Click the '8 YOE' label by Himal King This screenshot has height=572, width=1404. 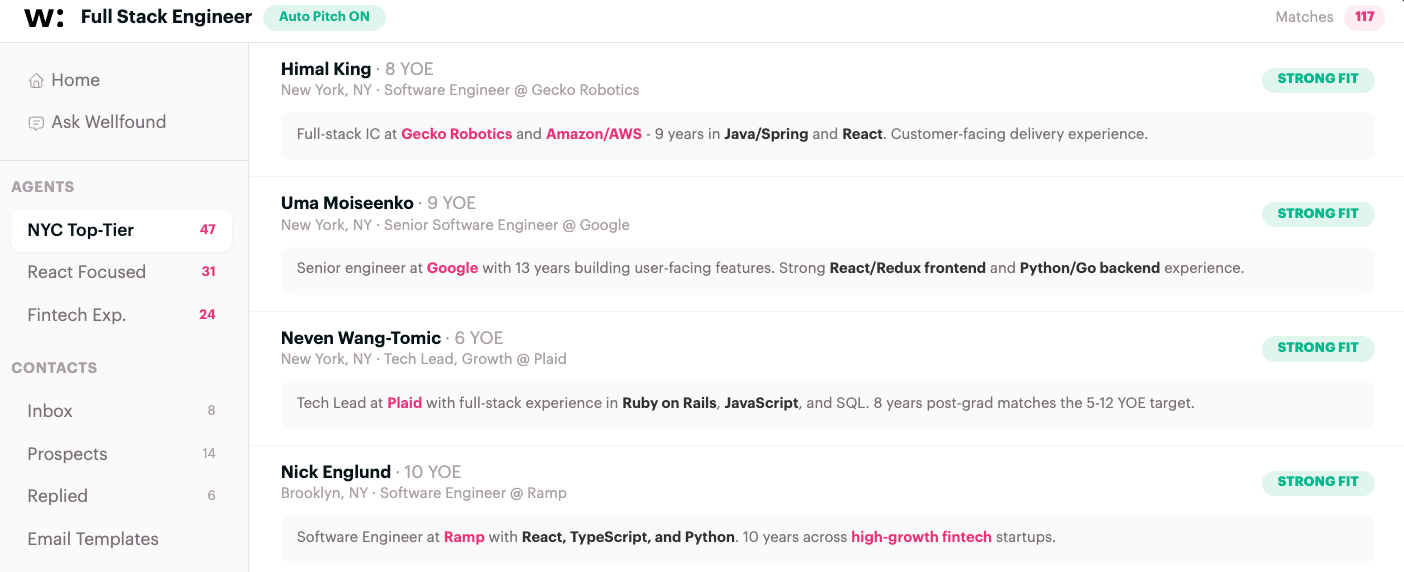click(x=409, y=69)
